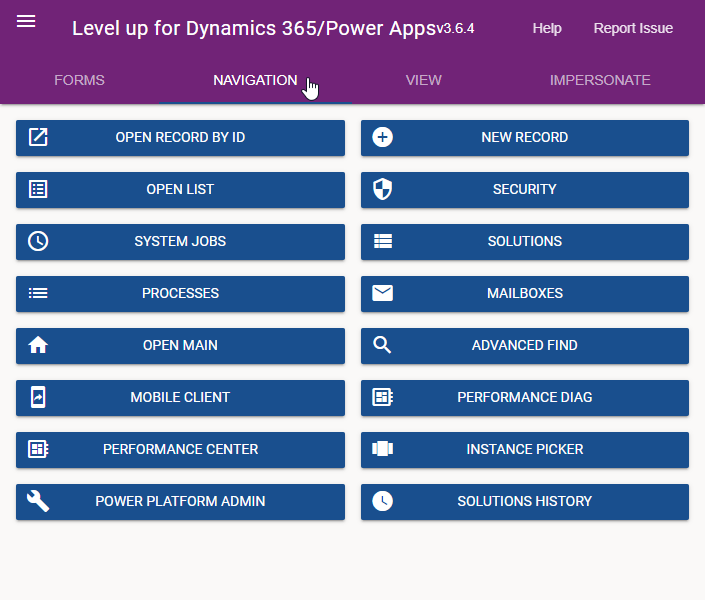Click the Advanced Find magnifier icon
The height and width of the screenshot is (600, 705).
click(x=382, y=345)
